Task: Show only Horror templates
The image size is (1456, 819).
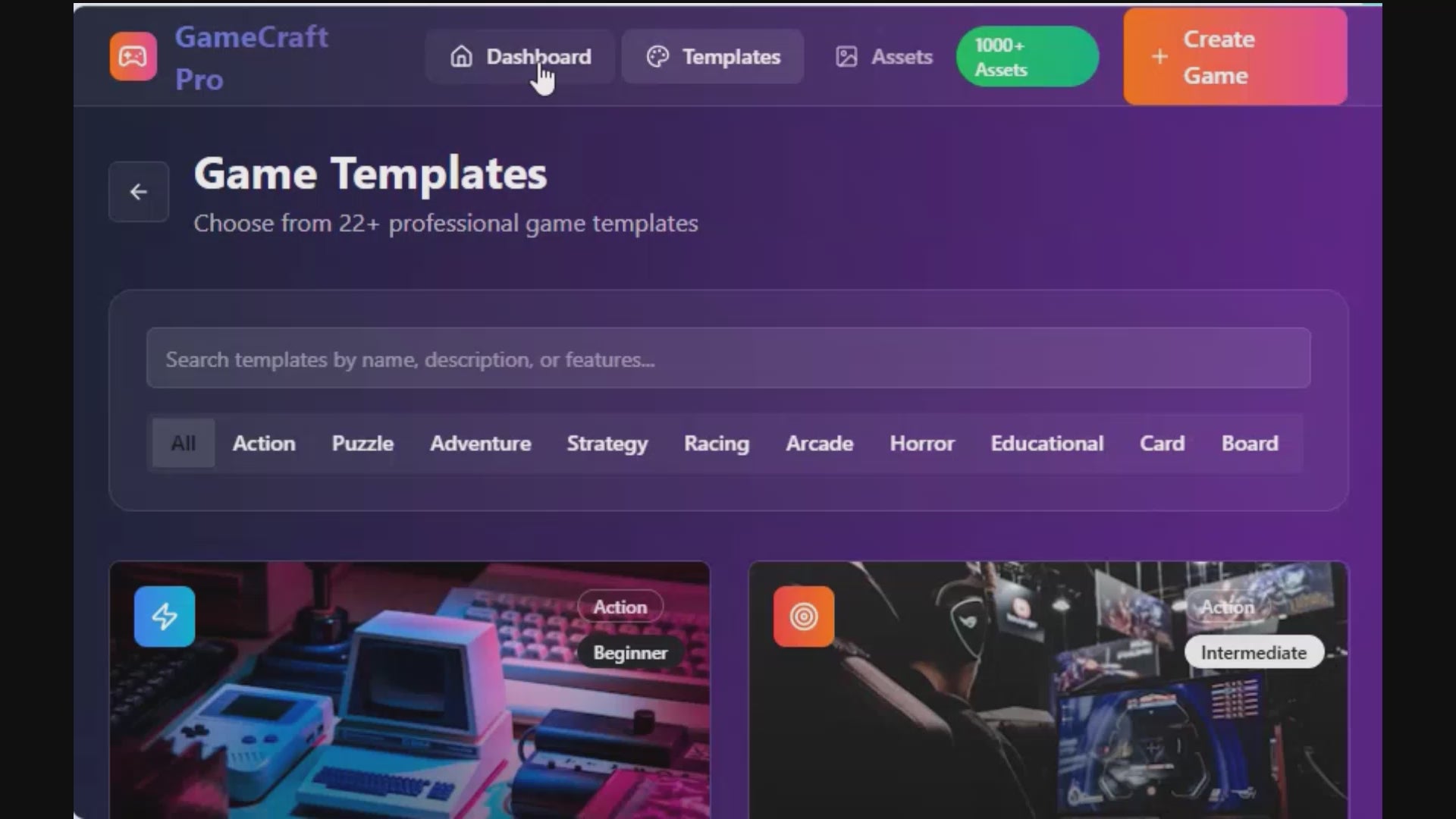Action: (921, 444)
